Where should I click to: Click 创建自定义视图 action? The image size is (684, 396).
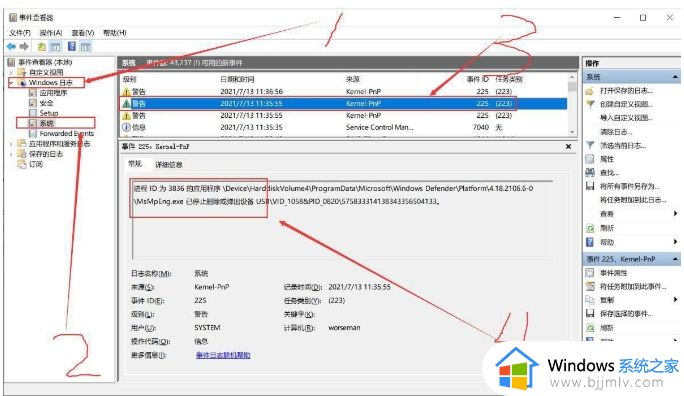click(x=626, y=104)
